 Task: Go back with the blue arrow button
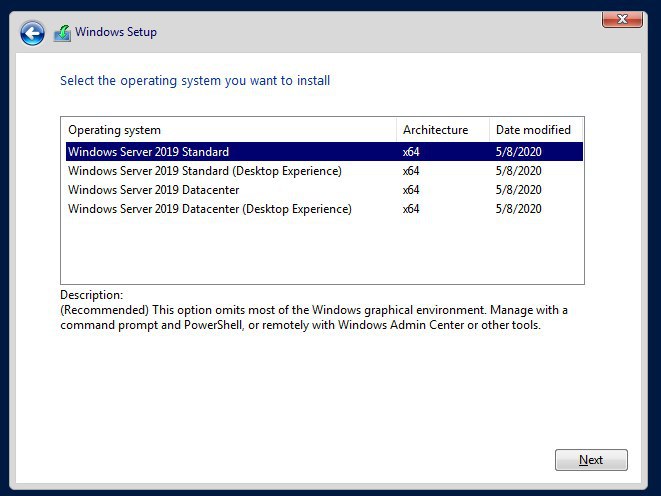[32, 33]
